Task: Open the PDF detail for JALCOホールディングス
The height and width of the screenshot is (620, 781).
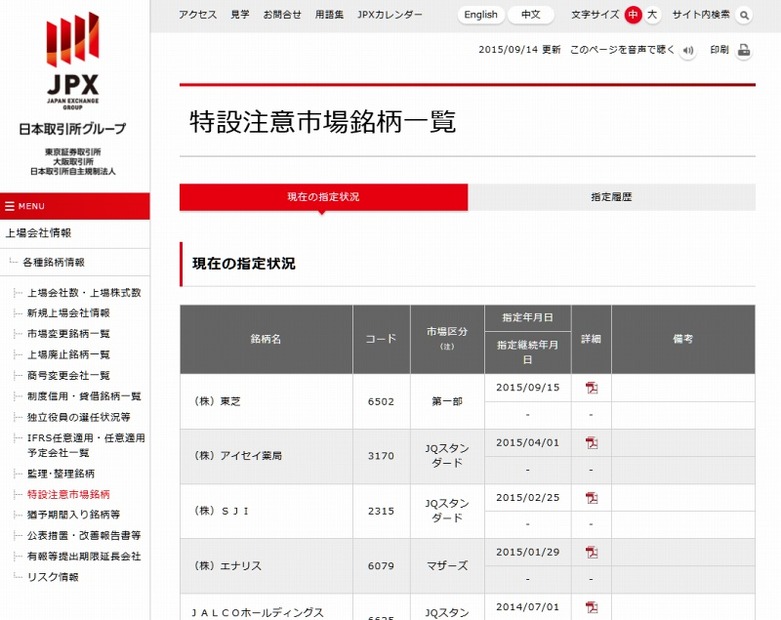Action: tap(591, 607)
